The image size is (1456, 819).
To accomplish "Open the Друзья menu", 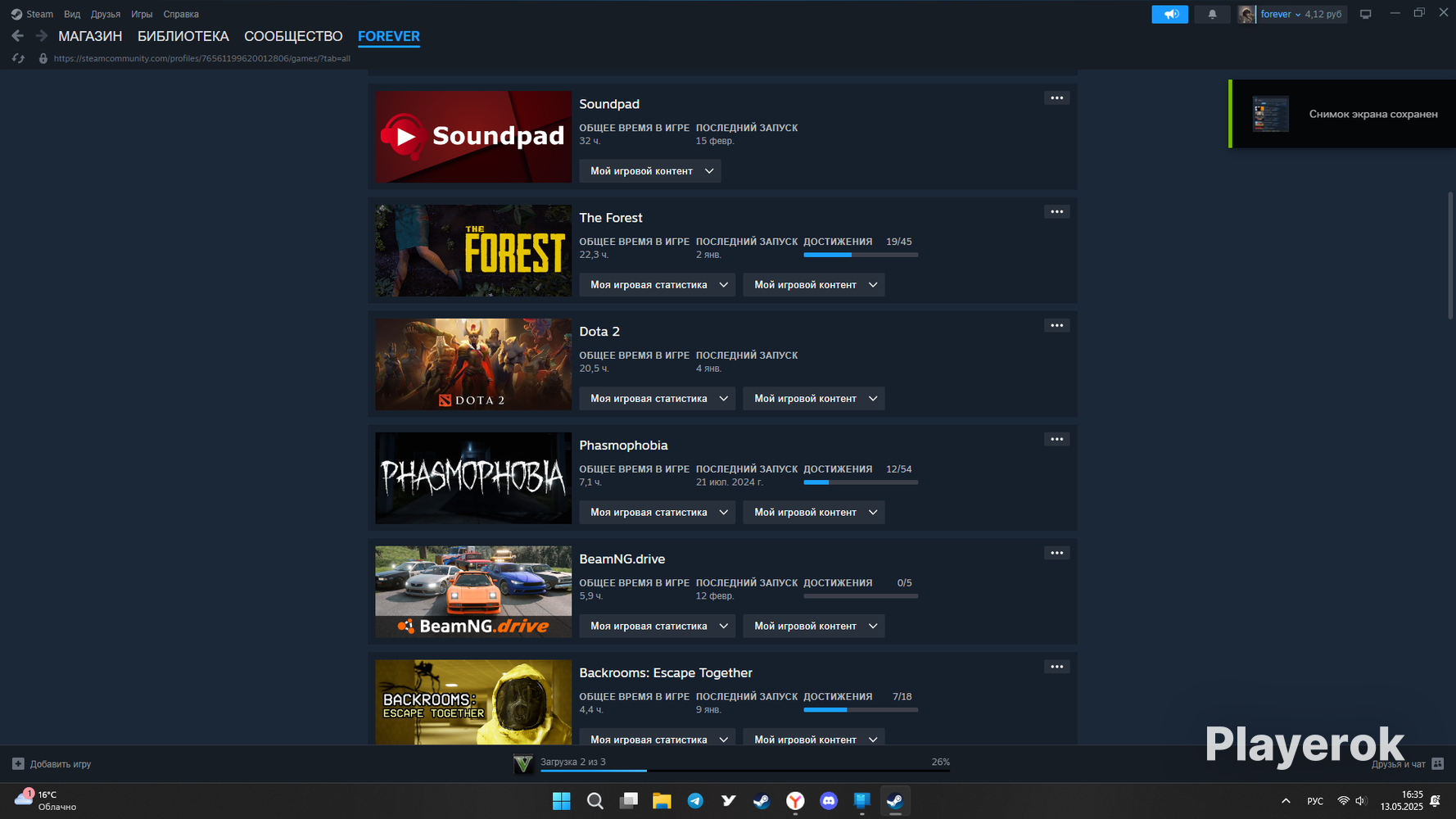I will tap(106, 14).
